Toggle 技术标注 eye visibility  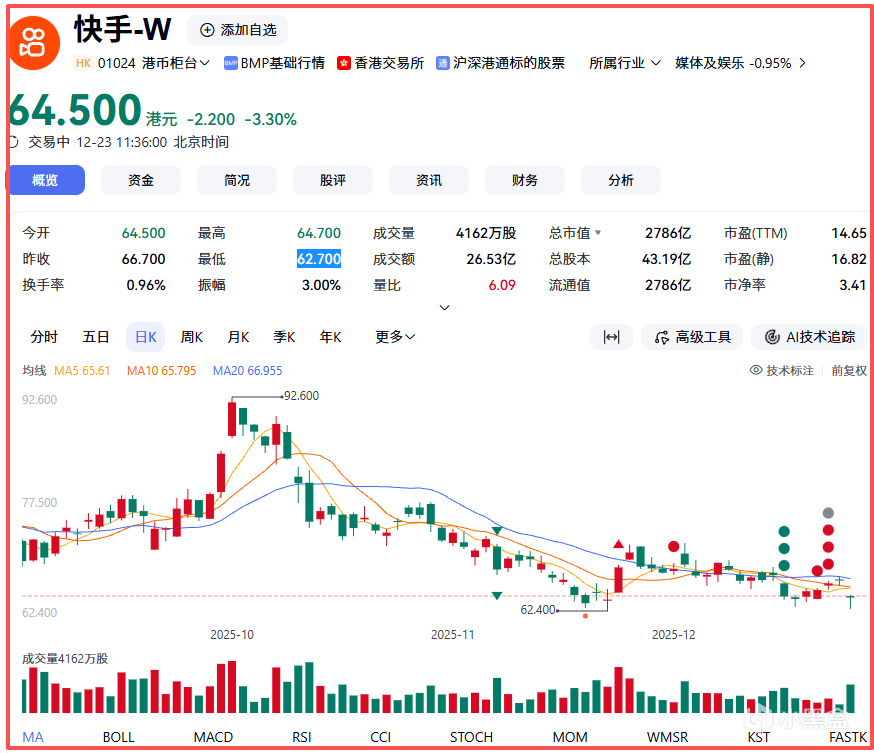(756, 370)
